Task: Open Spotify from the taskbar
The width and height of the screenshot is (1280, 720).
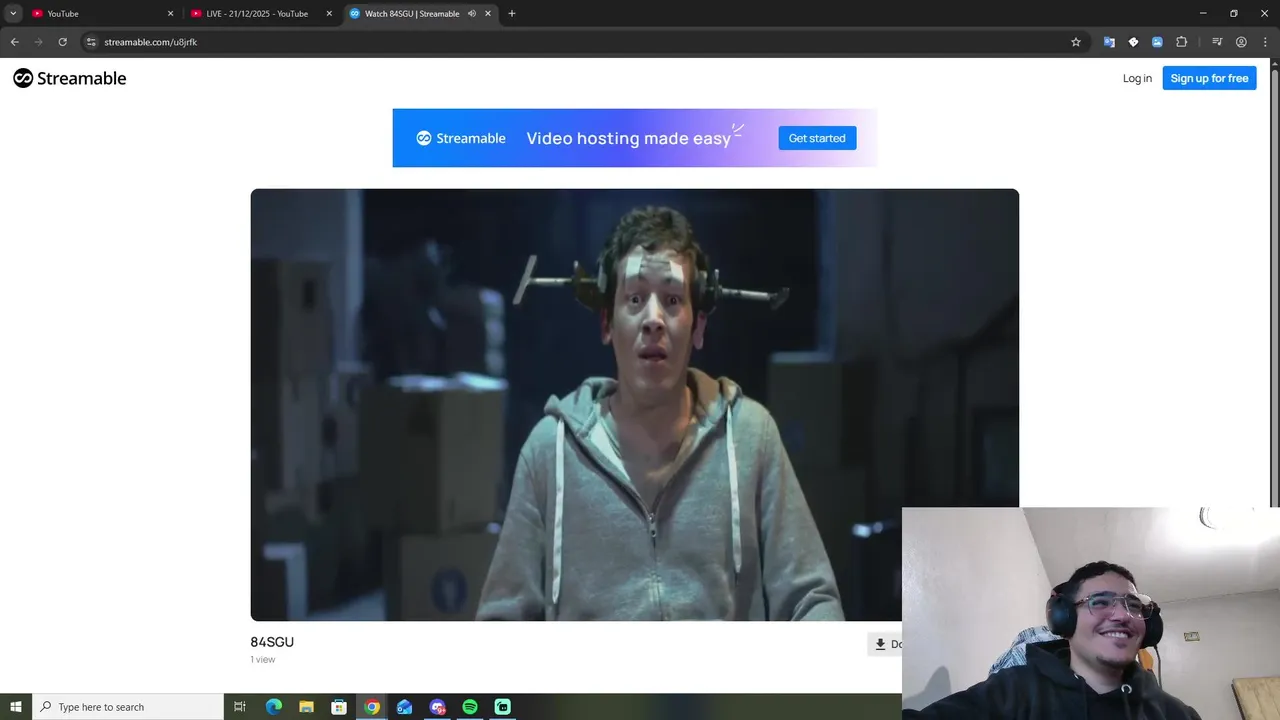Action: pos(470,707)
